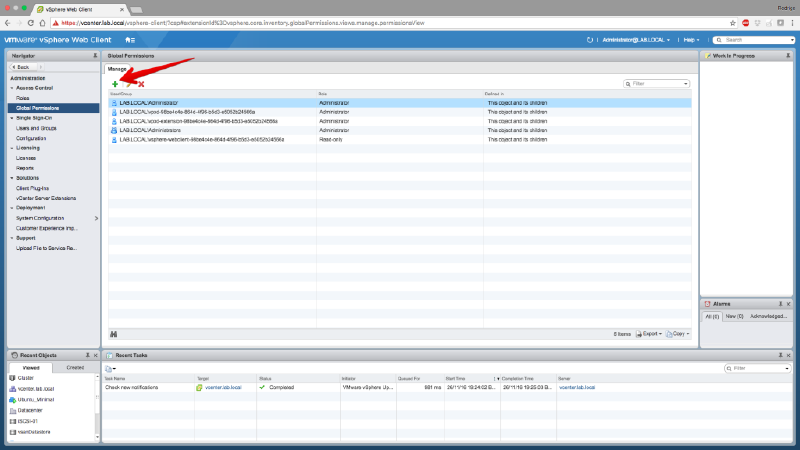This screenshot has height=450, width=800.
Task: Click the find binoculars icon below table
Action: point(114,333)
